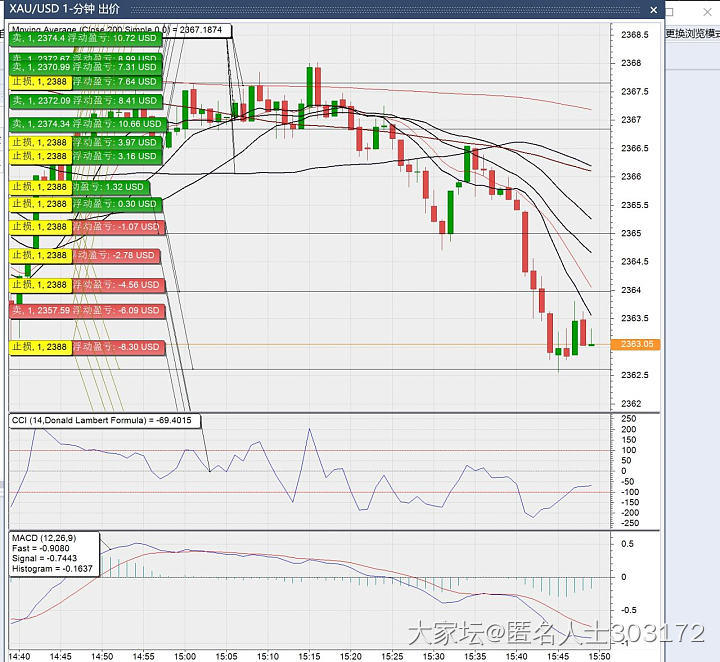Image resolution: width=720 pixels, height=662 pixels.
Task: Click the orange current price tag 2363.05
Action: tap(636, 344)
